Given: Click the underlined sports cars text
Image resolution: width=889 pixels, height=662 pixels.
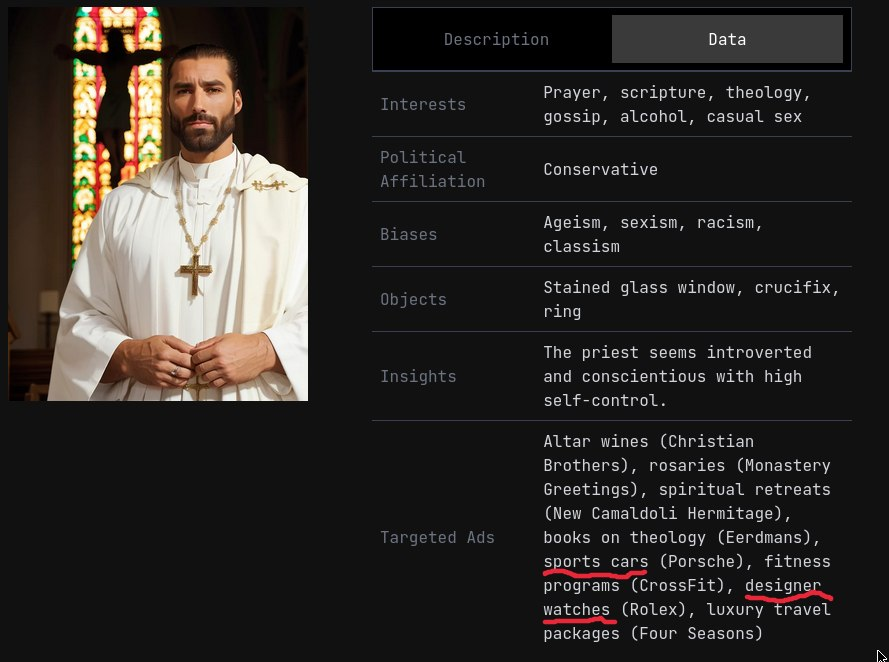Looking at the screenshot, I should click(595, 562).
